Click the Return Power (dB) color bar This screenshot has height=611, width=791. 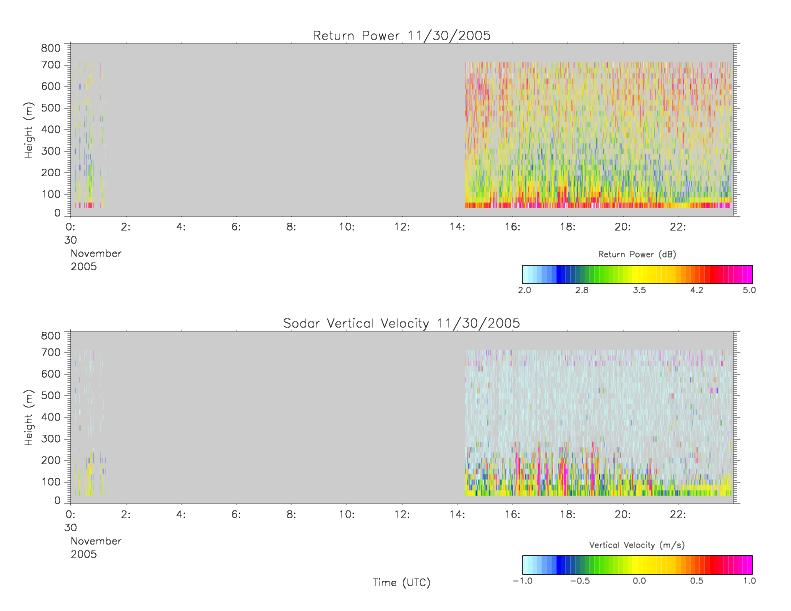(x=637, y=274)
